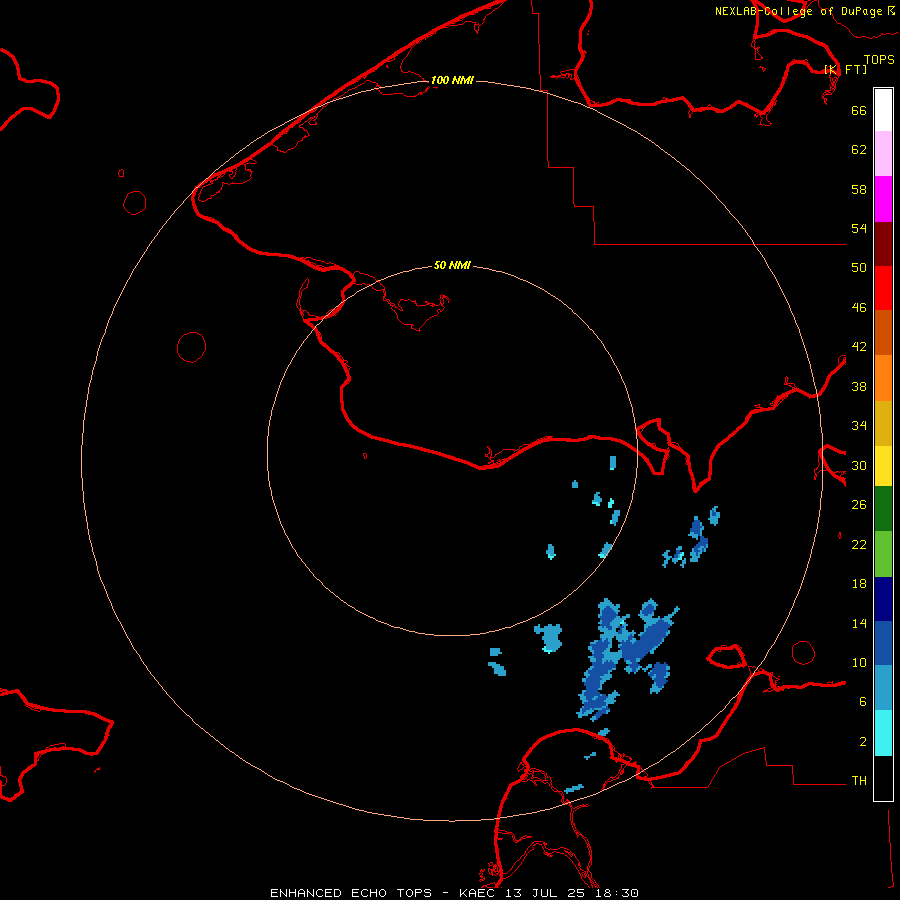Click the bright red swatch near 50
This screenshot has height=900, width=900.
883,288
